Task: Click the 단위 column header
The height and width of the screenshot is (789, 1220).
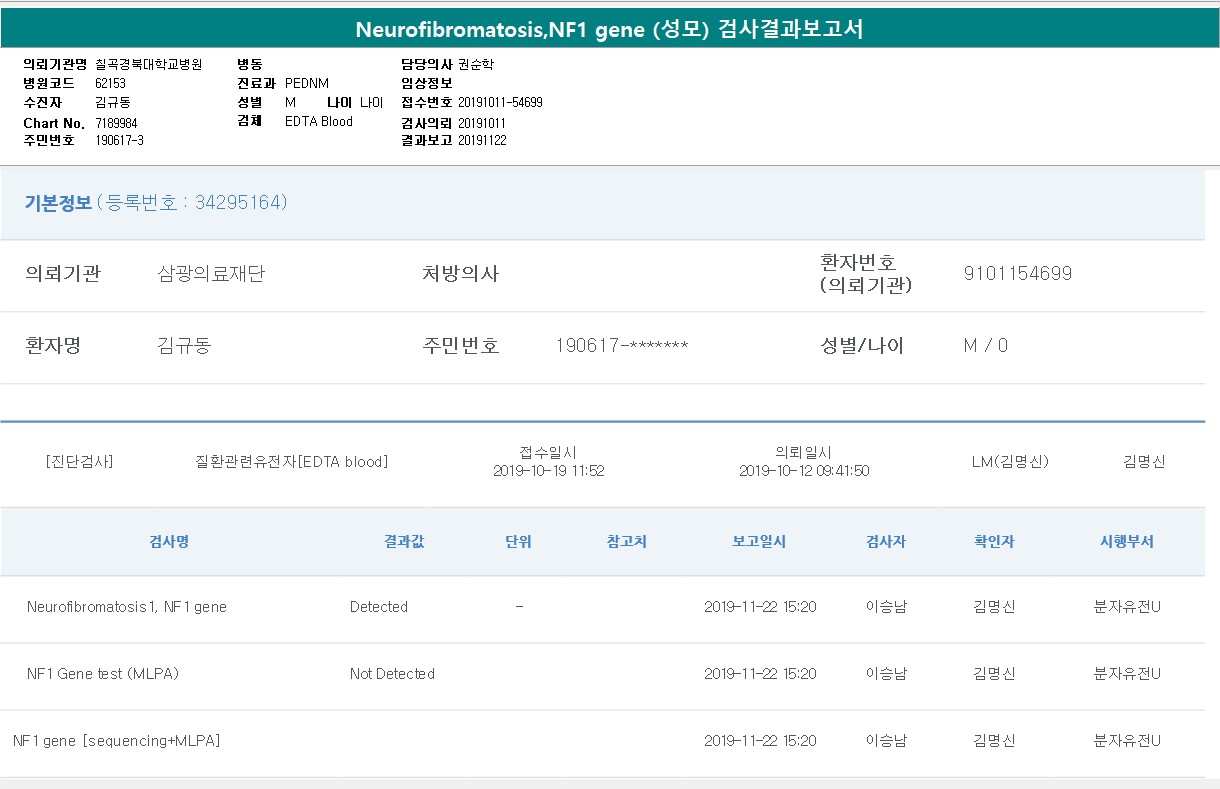Action: [518, 542]
